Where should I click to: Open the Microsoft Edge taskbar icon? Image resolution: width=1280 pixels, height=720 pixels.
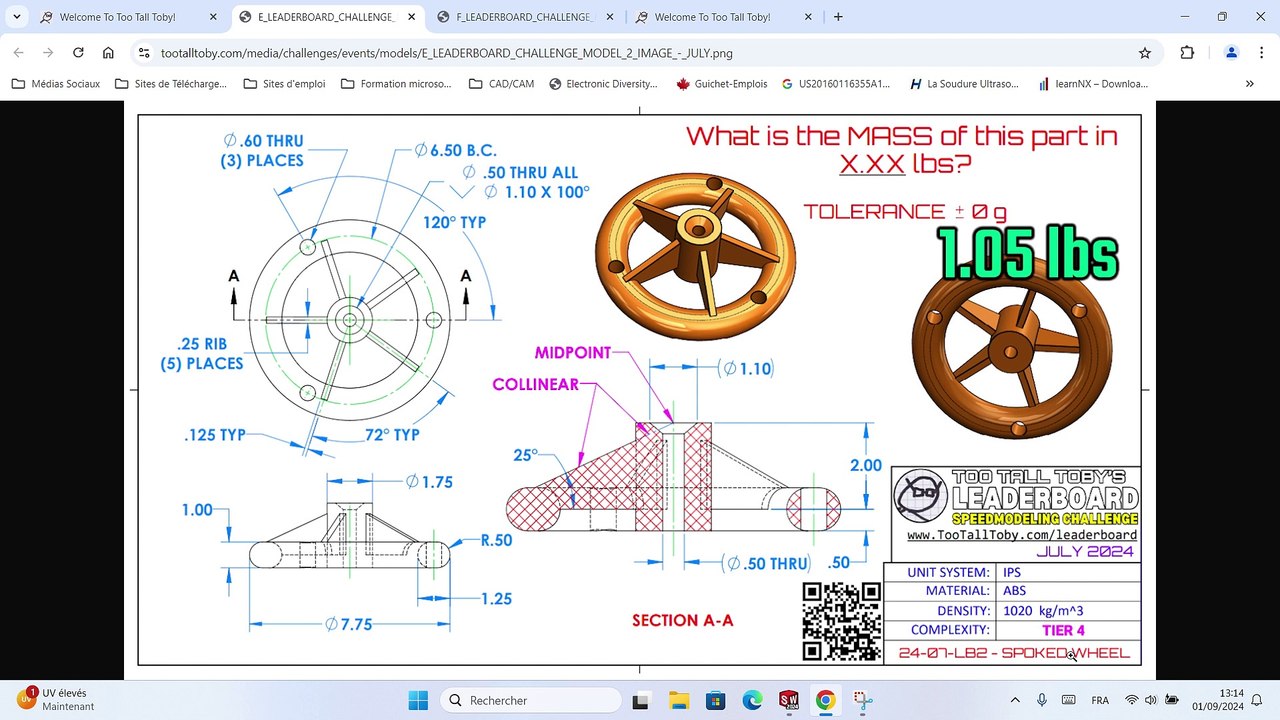coord(752,700)
